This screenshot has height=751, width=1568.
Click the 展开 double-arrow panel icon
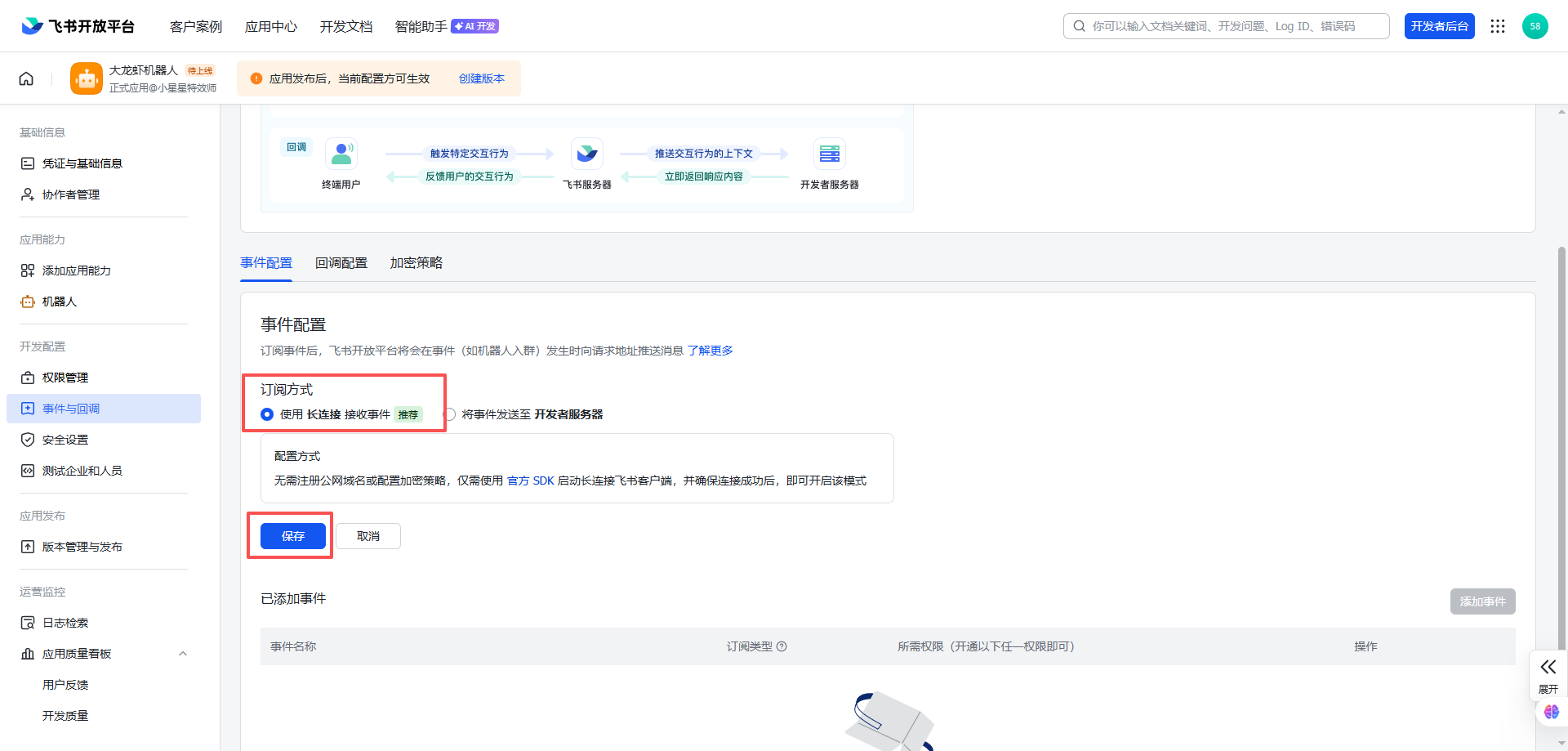[x=1548, y=667]
